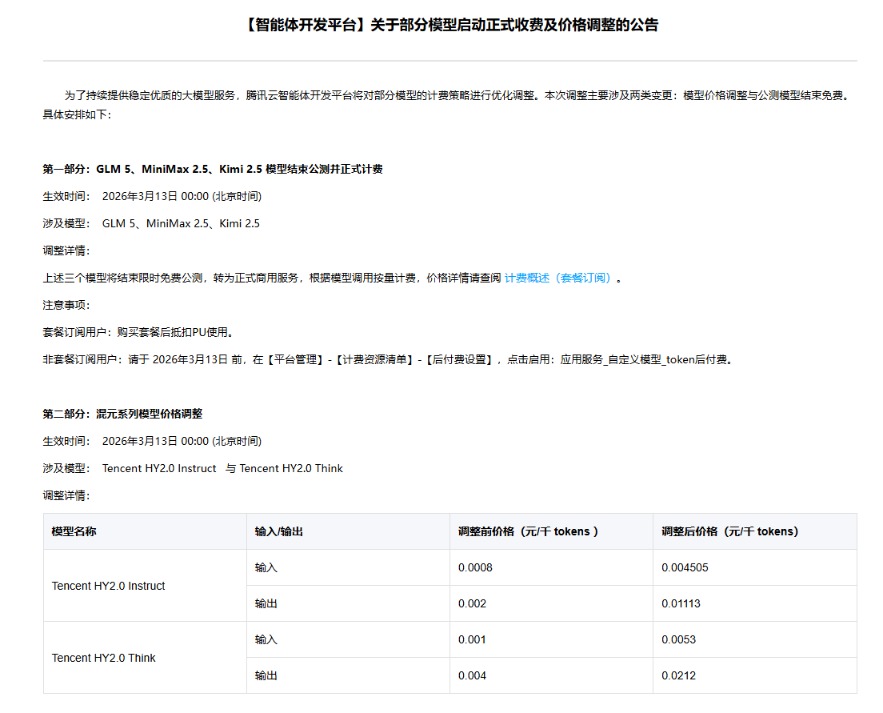Image resolution: width=883 pixels, height=713 pixels.
Task: Select the 调整前价格 column header
Action: 528,532
